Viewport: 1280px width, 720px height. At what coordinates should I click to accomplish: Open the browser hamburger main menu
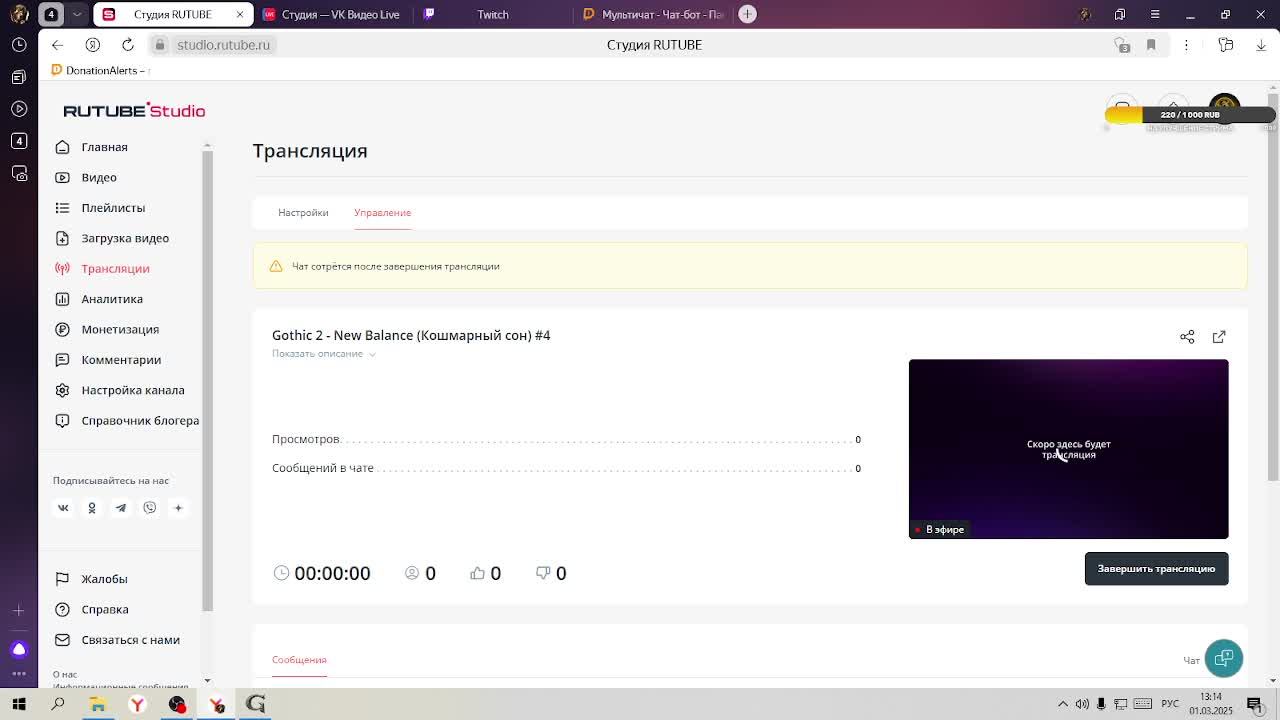click(x=1155, y=14)
